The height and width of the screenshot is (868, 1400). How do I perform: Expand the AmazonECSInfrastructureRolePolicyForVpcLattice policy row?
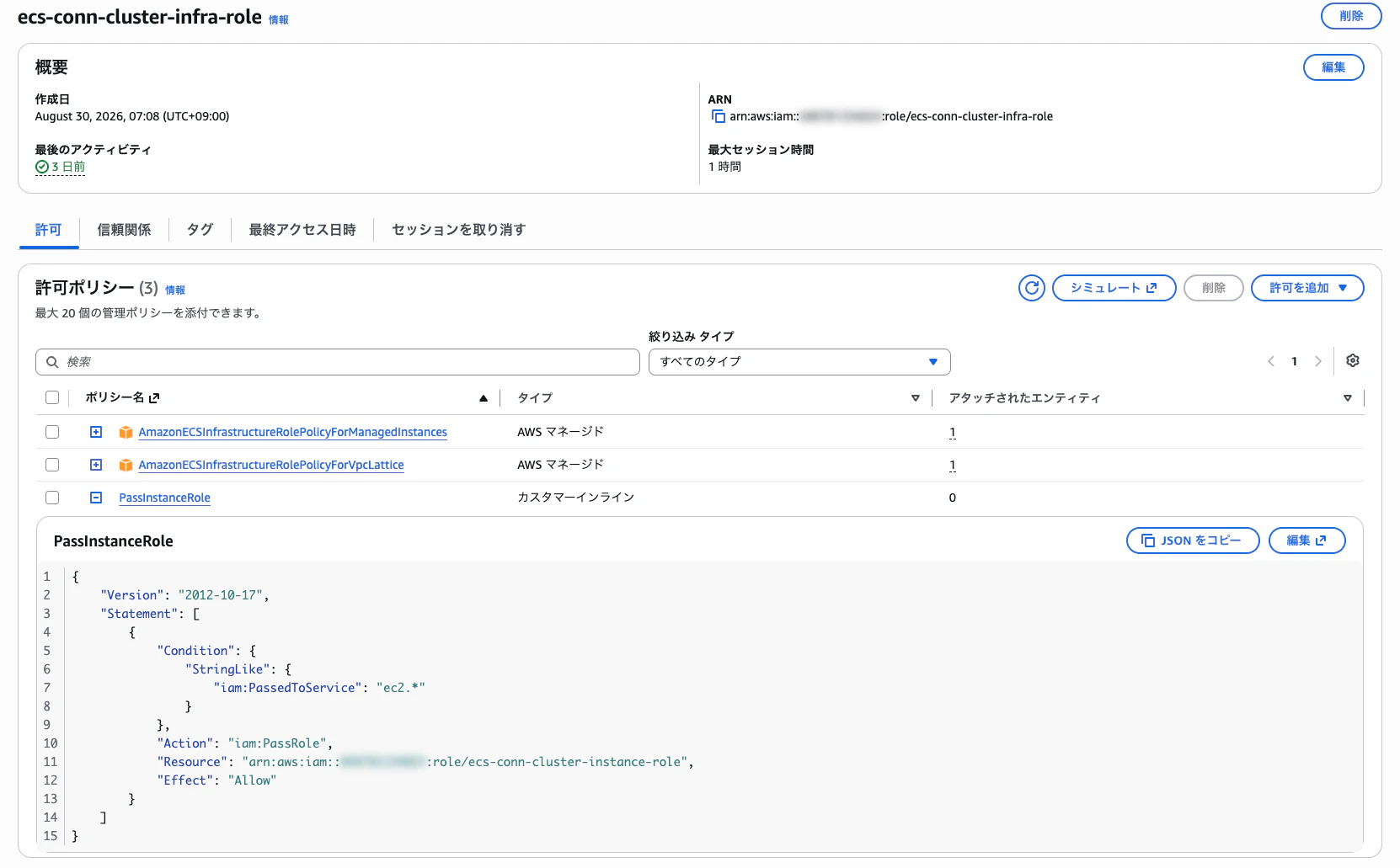[96, 465]
